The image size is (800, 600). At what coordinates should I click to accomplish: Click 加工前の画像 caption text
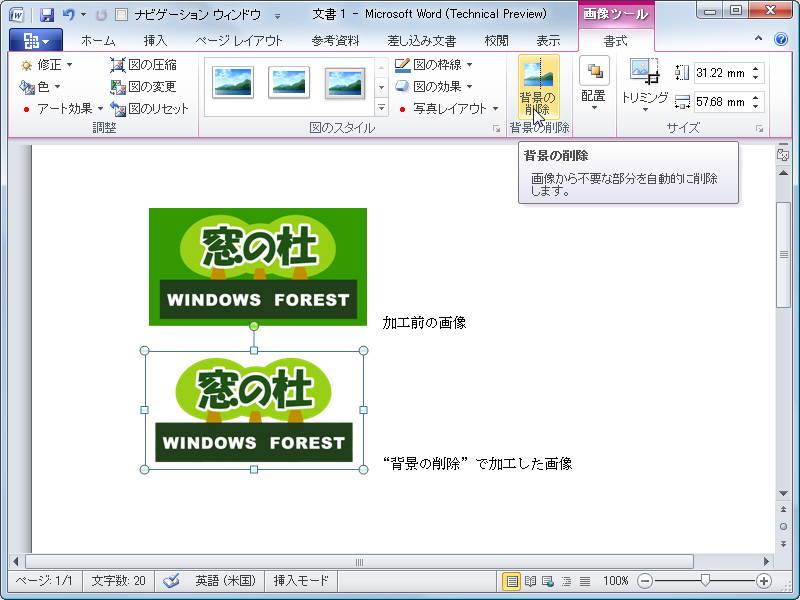[424, 322]
